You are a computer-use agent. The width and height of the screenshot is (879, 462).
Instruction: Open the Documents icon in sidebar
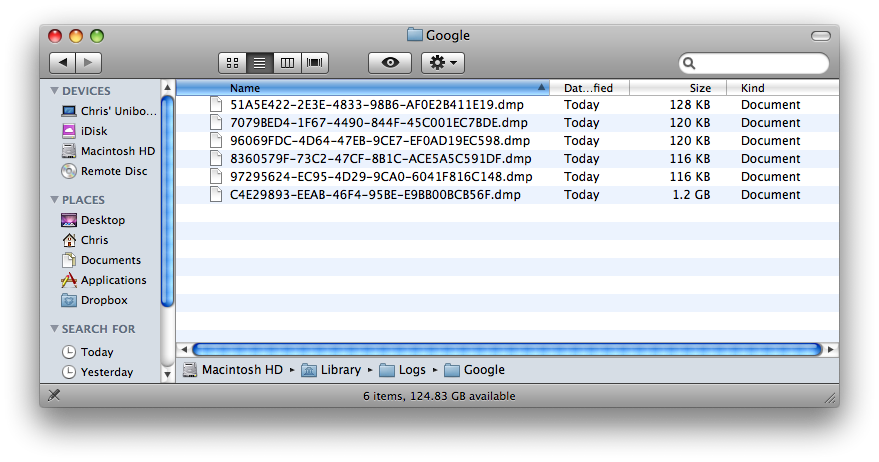click(x=69, y=260)
